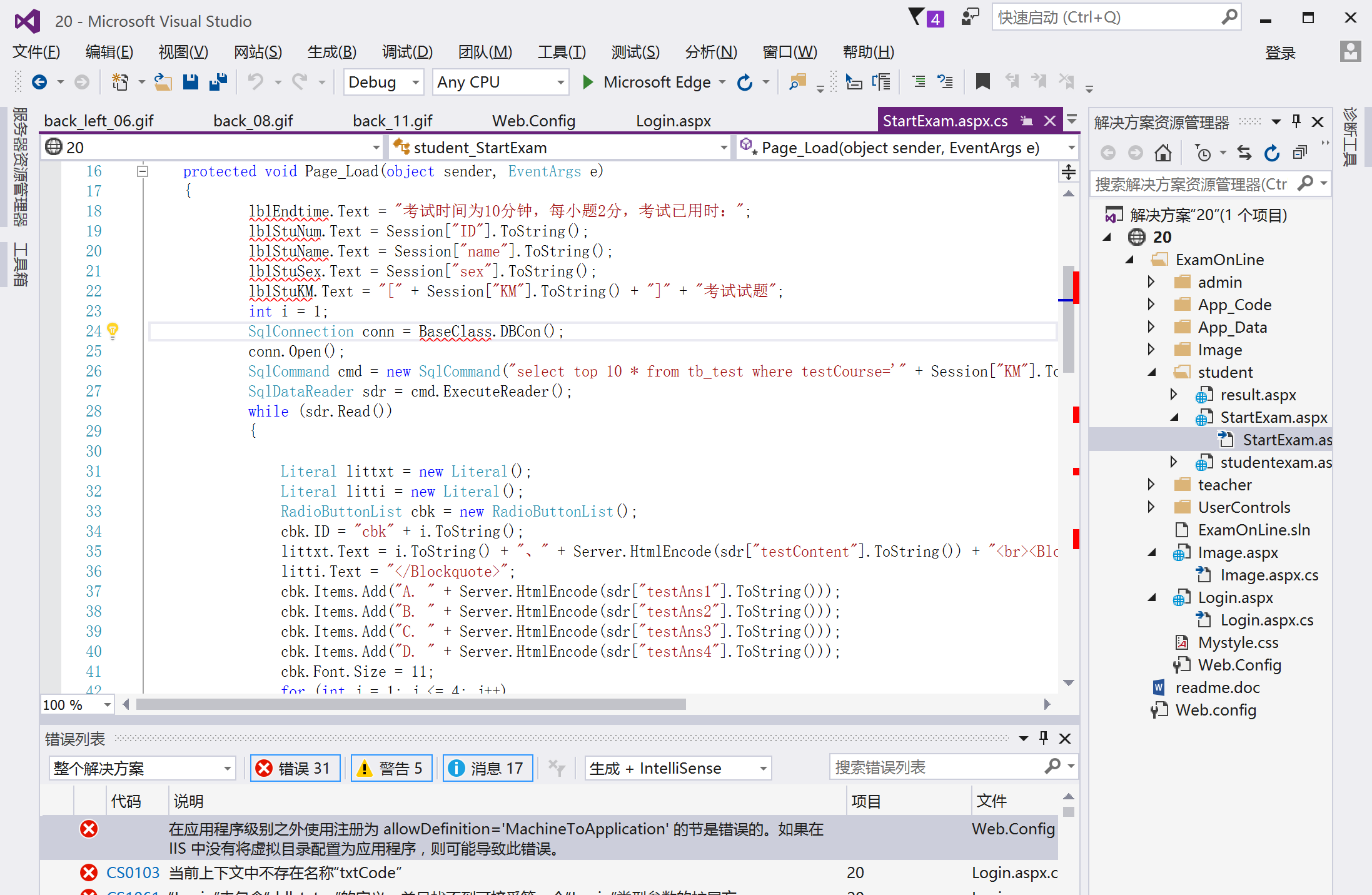Click the Undo arrow icon
The image size is (1372, 895).
point(255,82)
